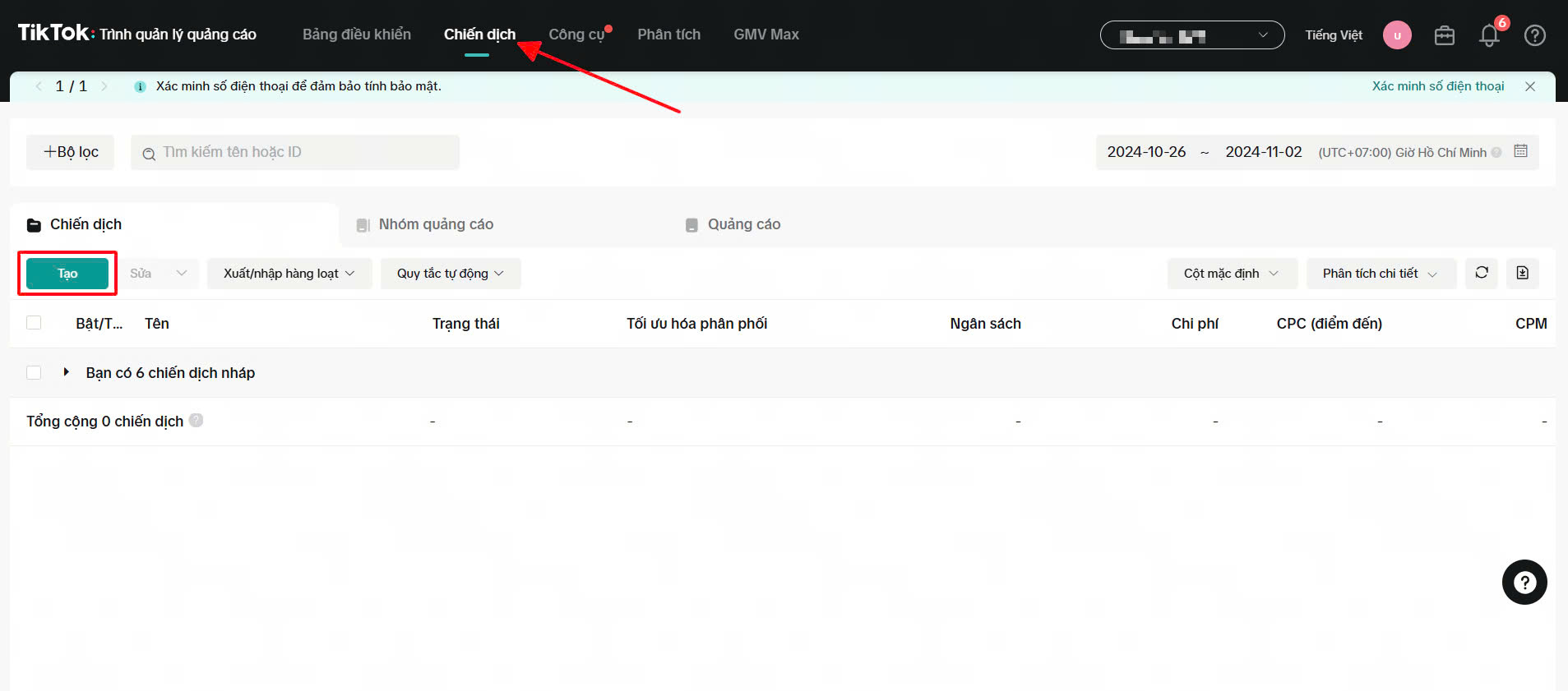Open the notifications bell icon
The width and height of the screenshot is (1568, 691).
coord(1489,35)
